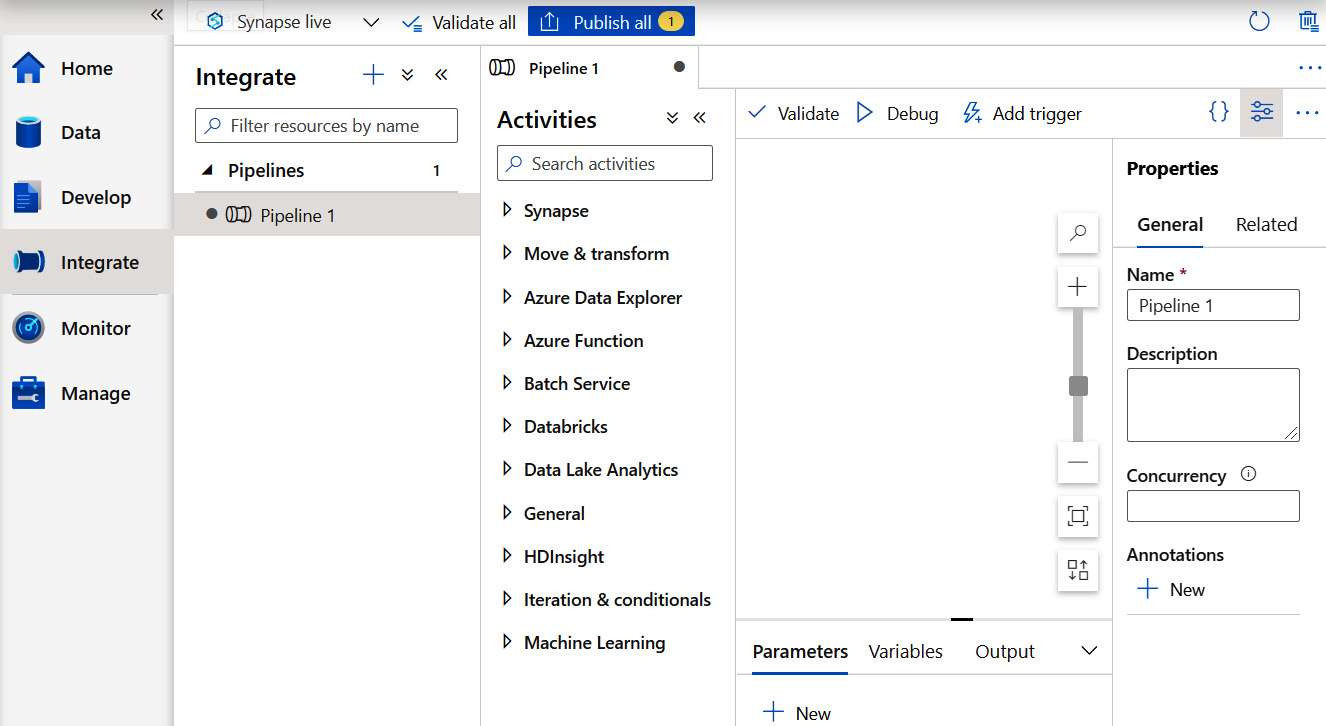Expand all activity groups
Viewport: 1326px width, 726px height.
point(672,118)
